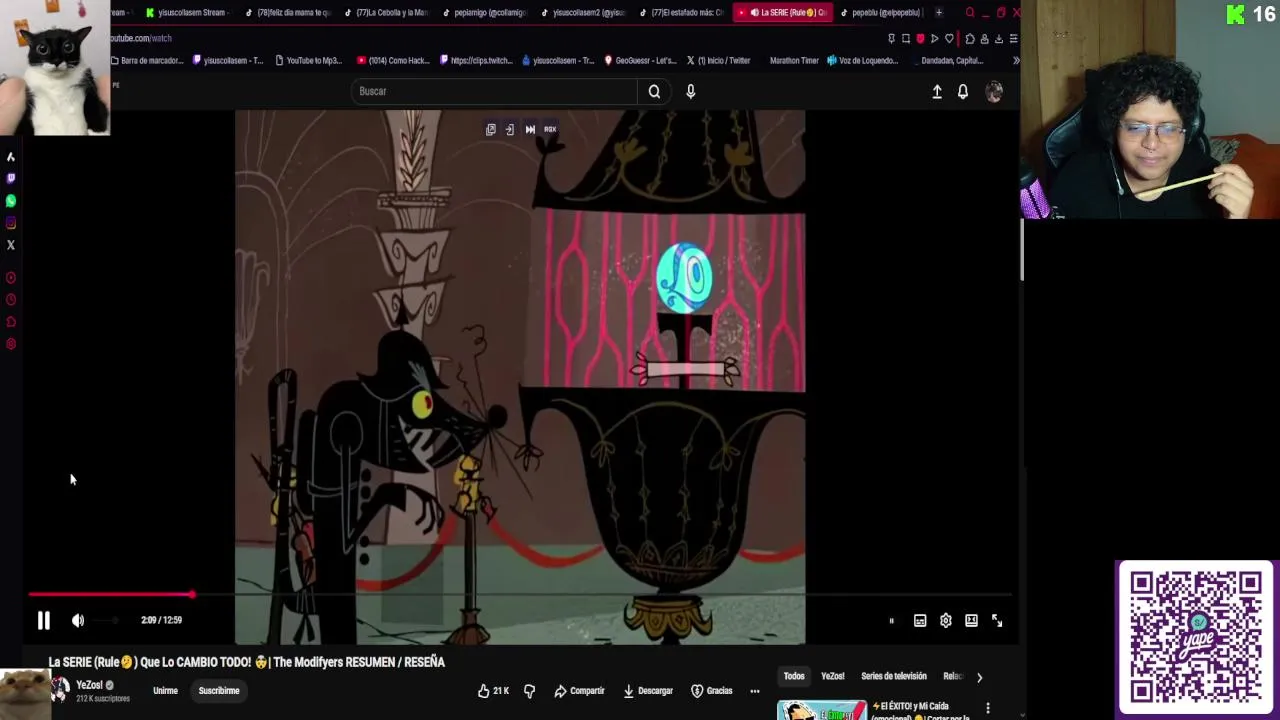The image size is (1280, 720).
Task: Open a new browser tab
Action: click(x=938, y=12)
